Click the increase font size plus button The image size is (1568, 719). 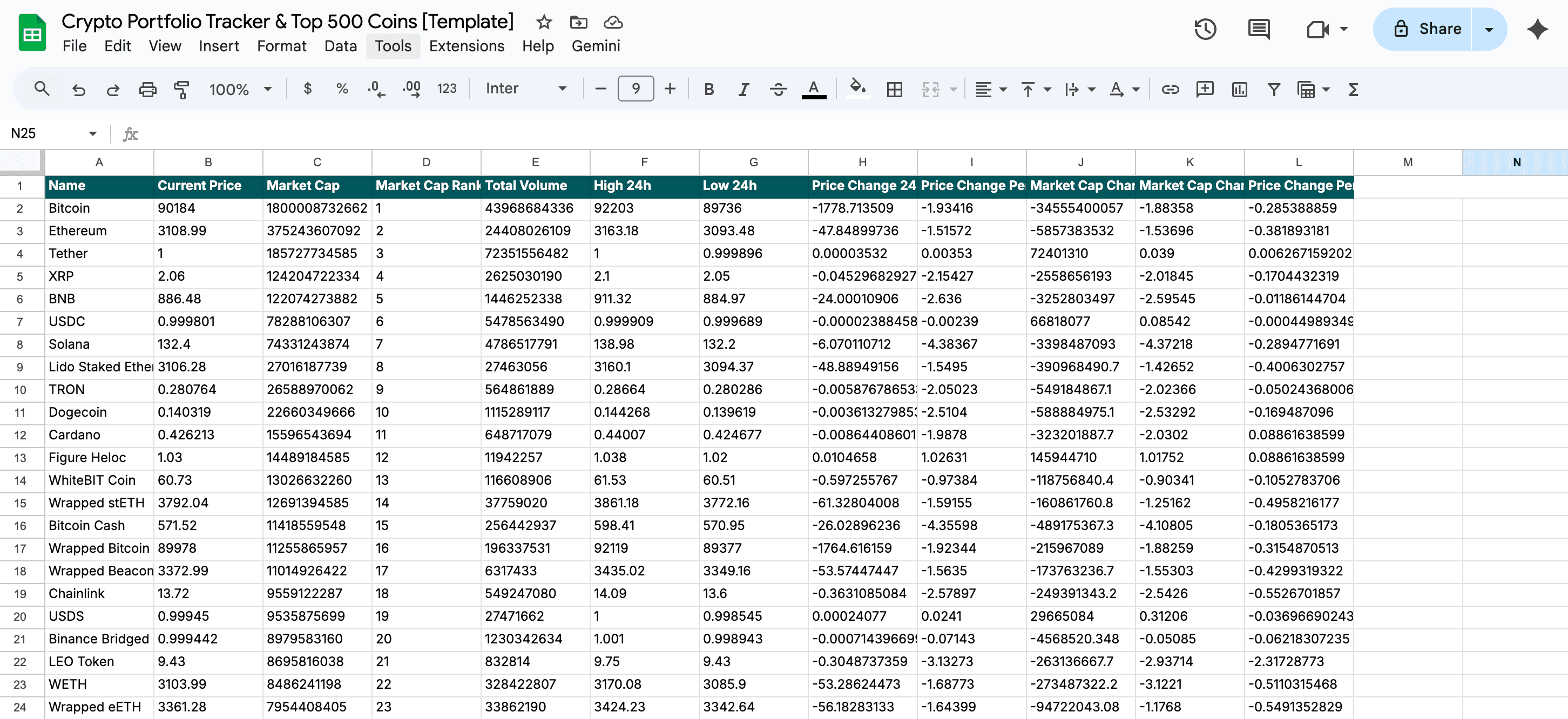(x=670, y=89)
